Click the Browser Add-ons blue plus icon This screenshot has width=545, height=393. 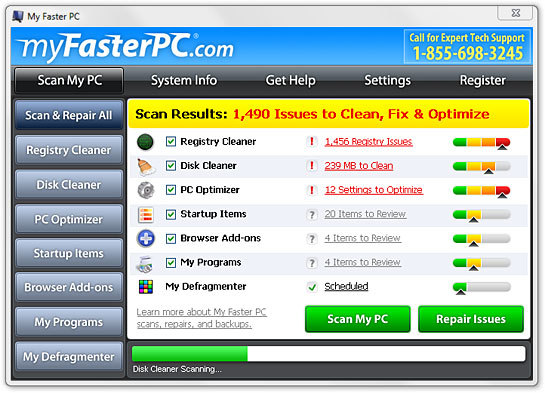click(146, 239)
